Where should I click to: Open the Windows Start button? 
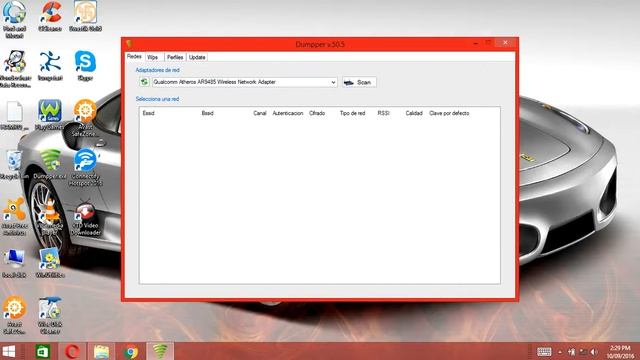pyautogui.click(x=9, y=351)
